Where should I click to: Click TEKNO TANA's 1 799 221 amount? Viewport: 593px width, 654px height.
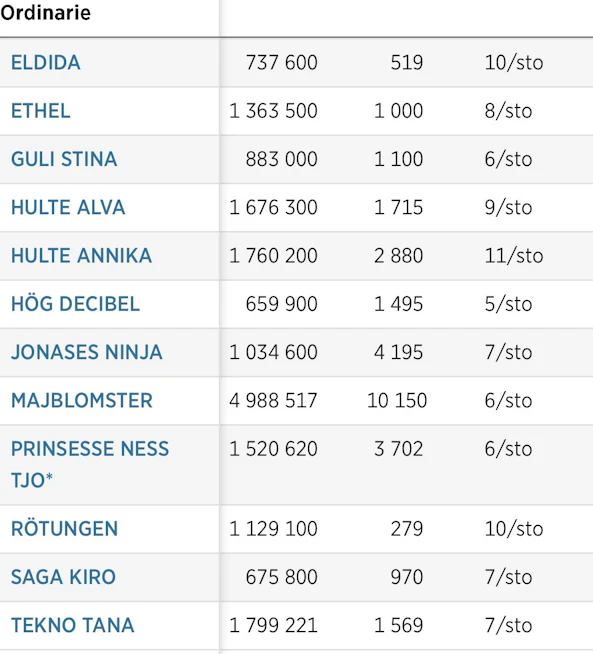click(273, 626)
